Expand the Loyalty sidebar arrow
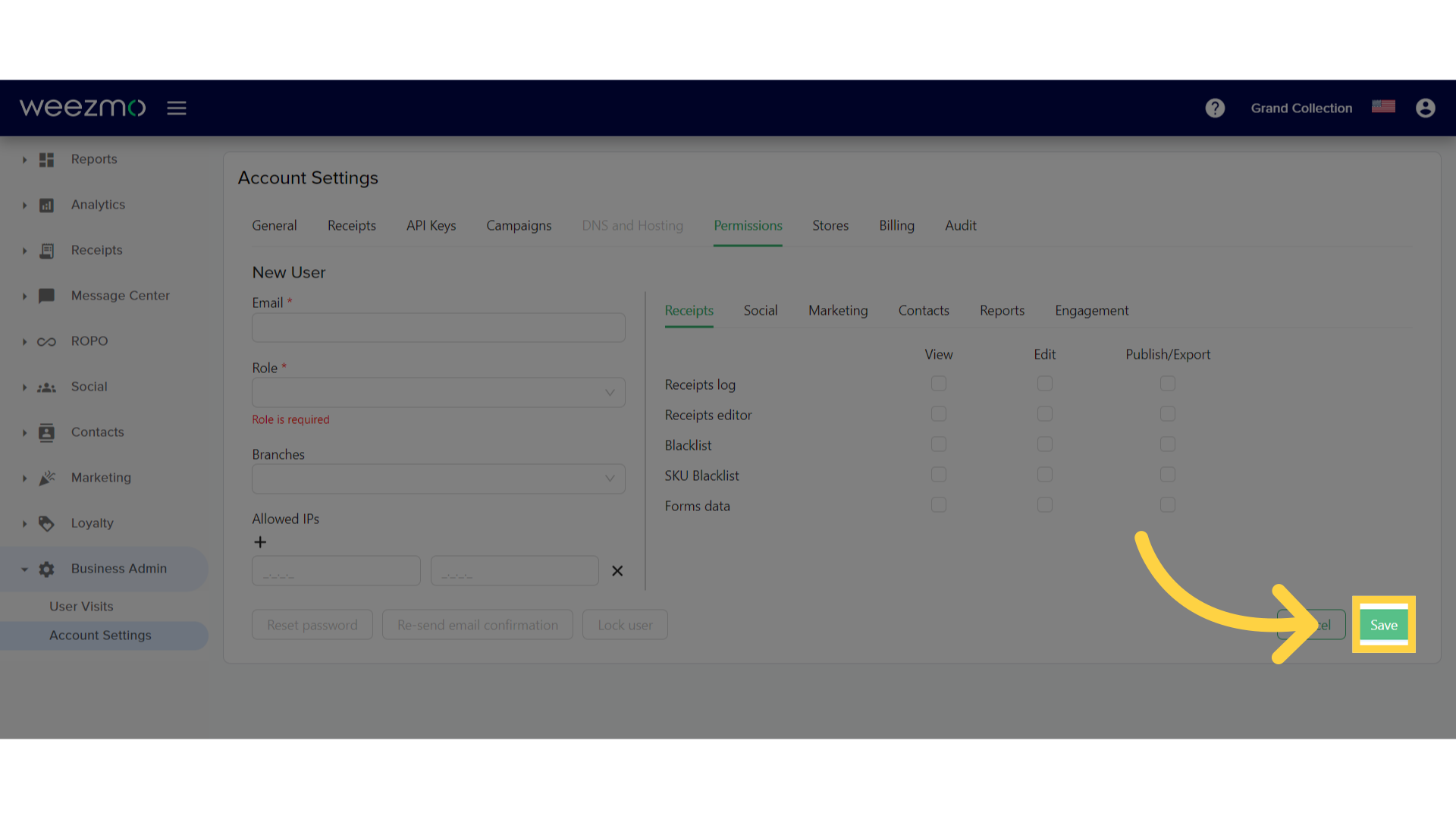 24,524
